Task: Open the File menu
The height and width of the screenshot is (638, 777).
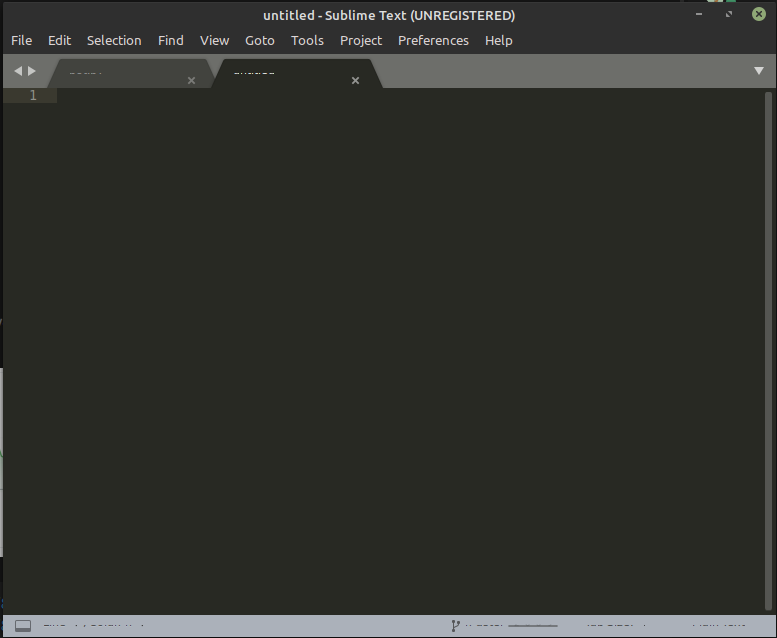Action: 22,40
